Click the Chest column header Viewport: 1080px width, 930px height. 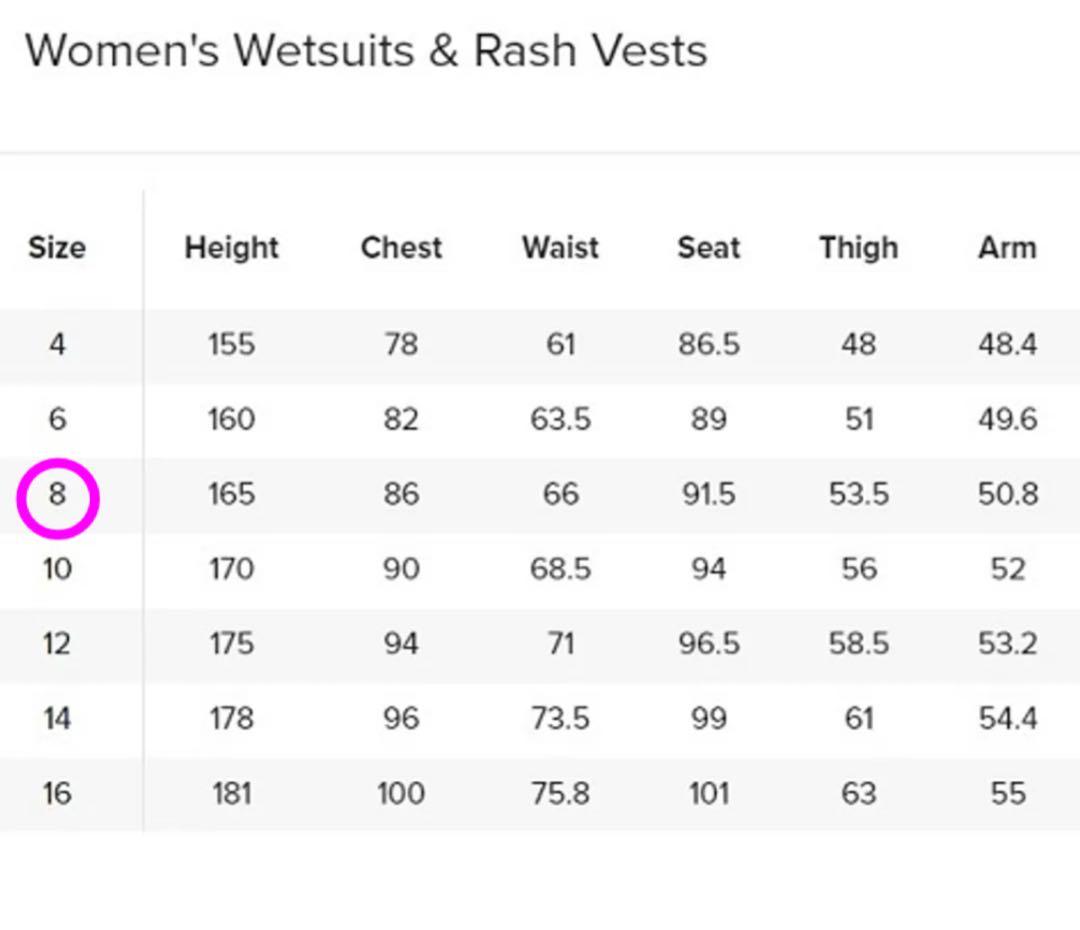(401, 248)
